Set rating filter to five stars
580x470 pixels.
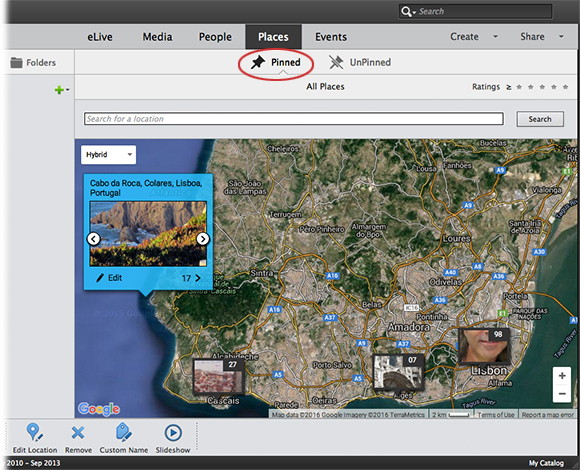point(566,87)
